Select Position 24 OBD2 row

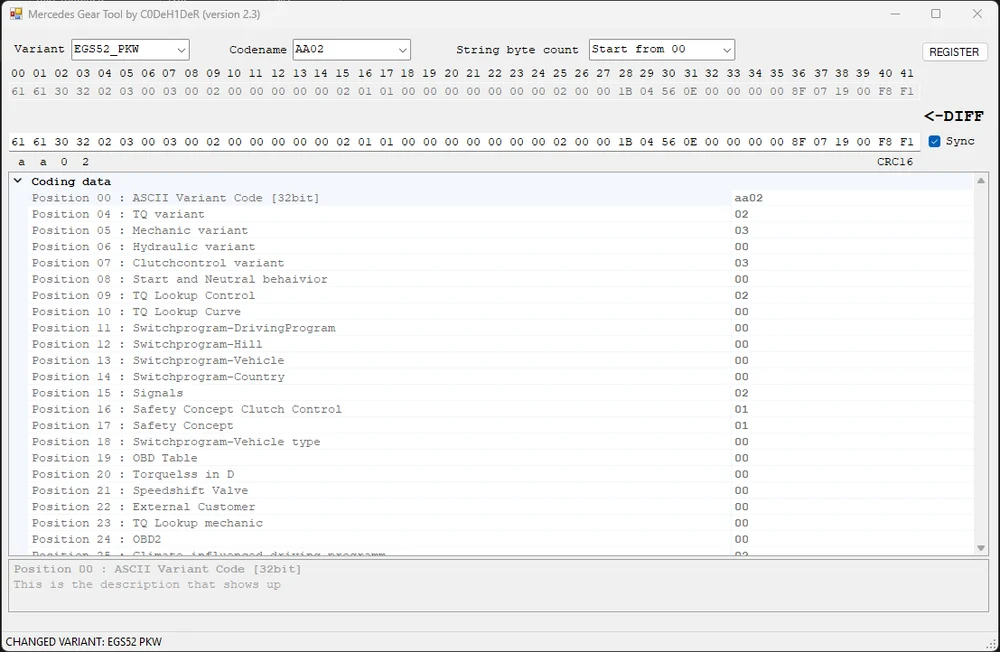(x=501, y=540)
